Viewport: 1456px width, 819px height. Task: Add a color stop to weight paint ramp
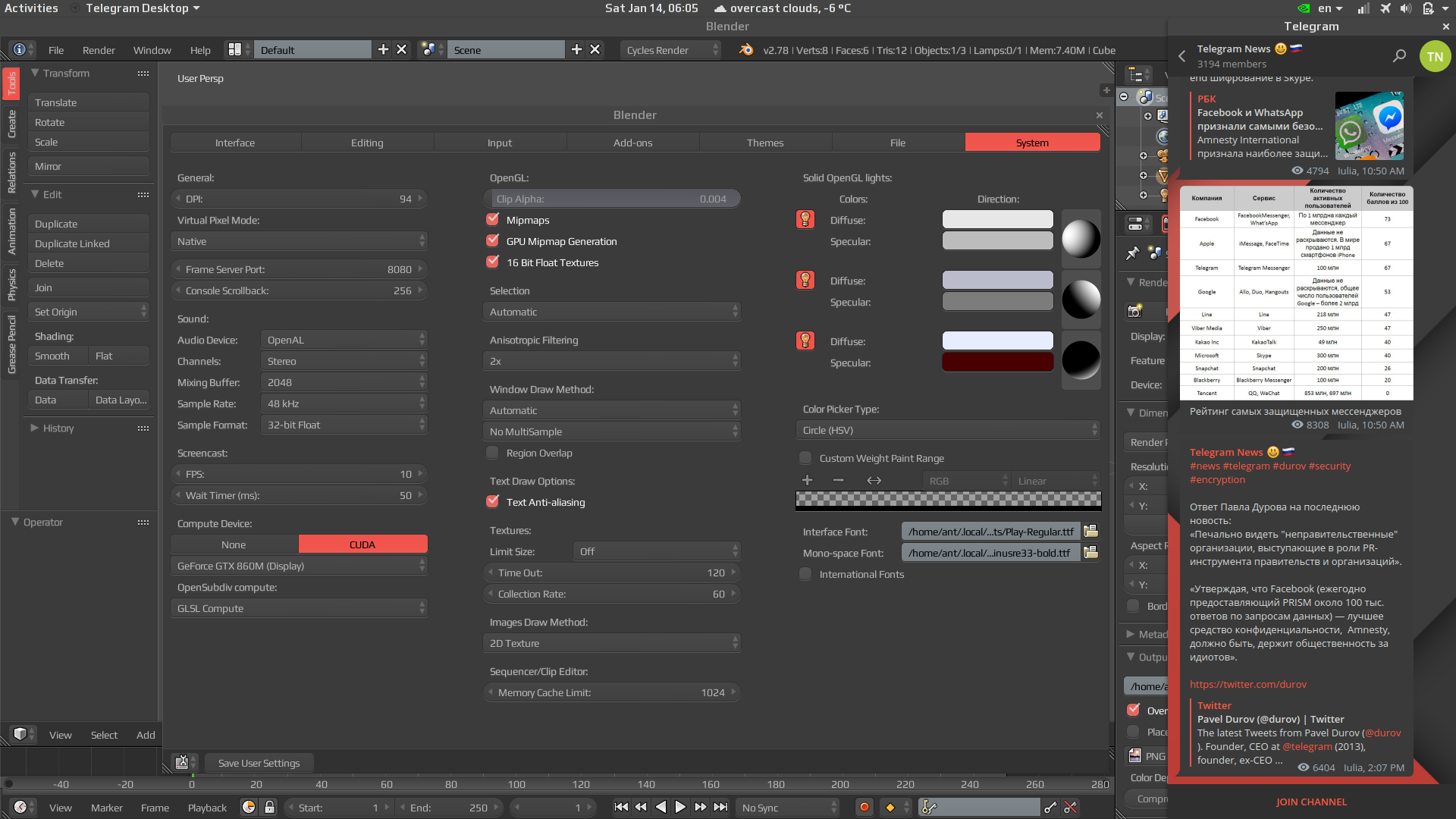[x=807, y=481]
